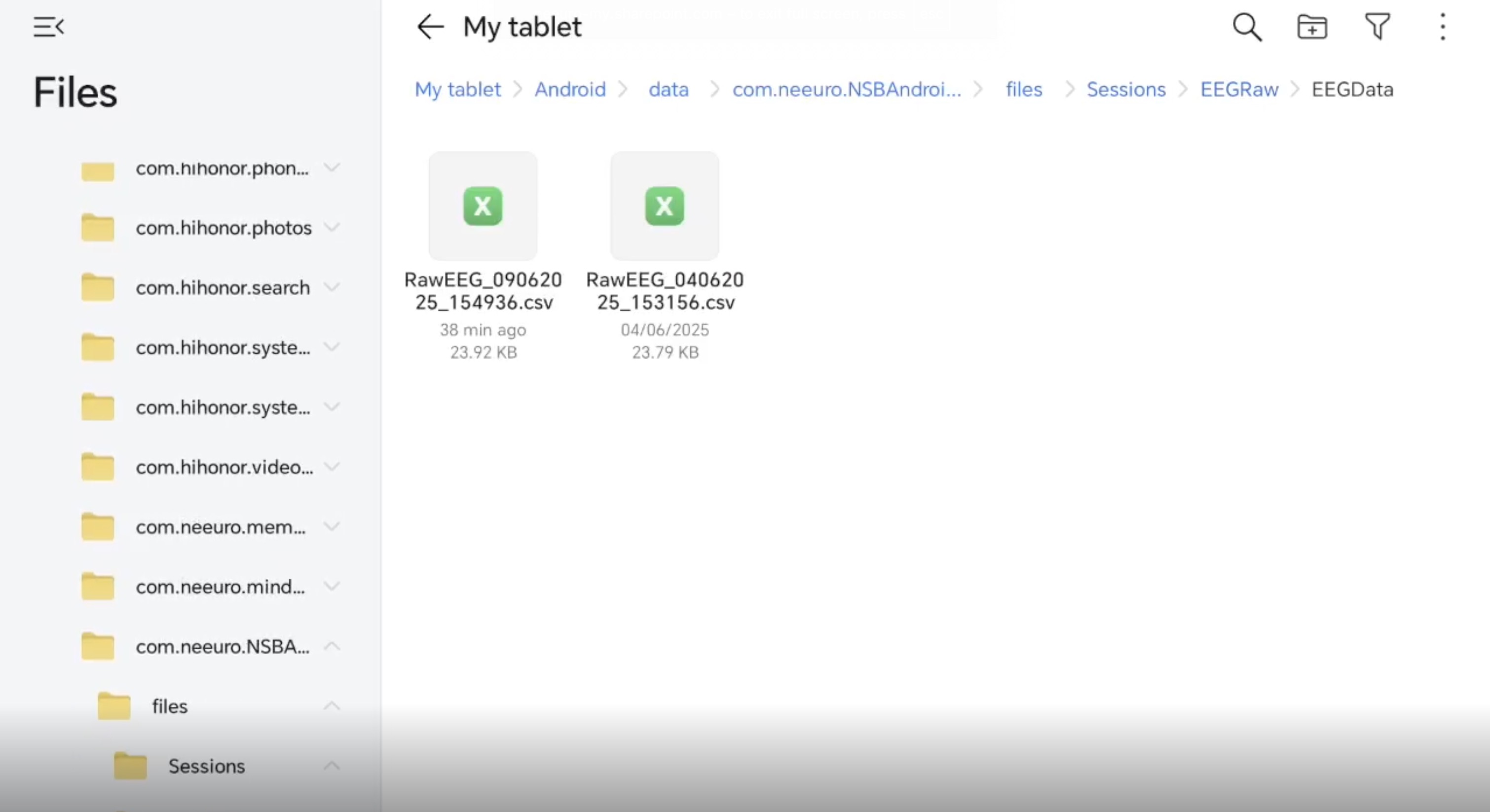1490x812 pixels.
Task: Select the data breadcrumb entry
Action: [668, 89]
